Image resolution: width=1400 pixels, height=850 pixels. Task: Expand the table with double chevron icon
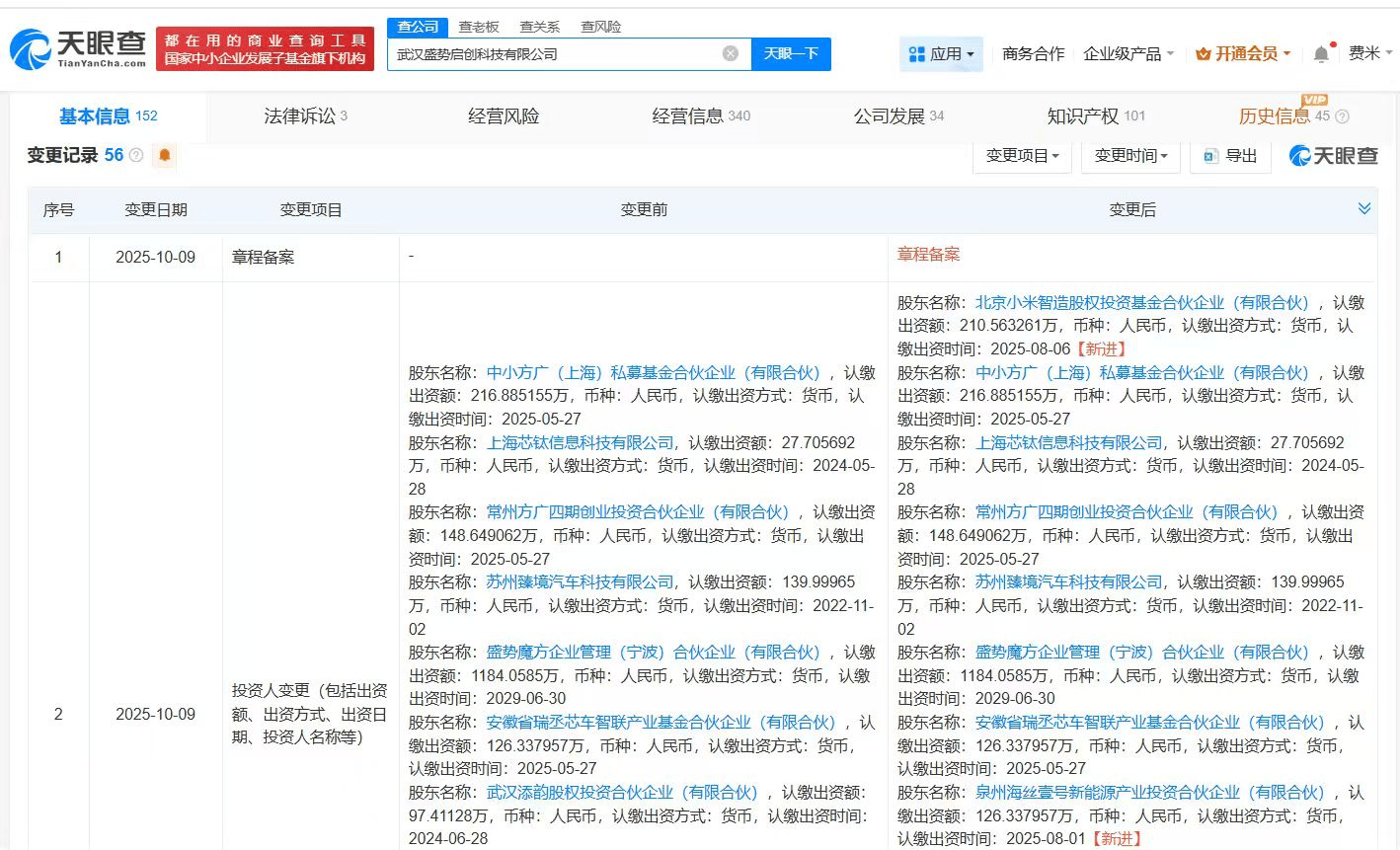(x=1363, y=209)
